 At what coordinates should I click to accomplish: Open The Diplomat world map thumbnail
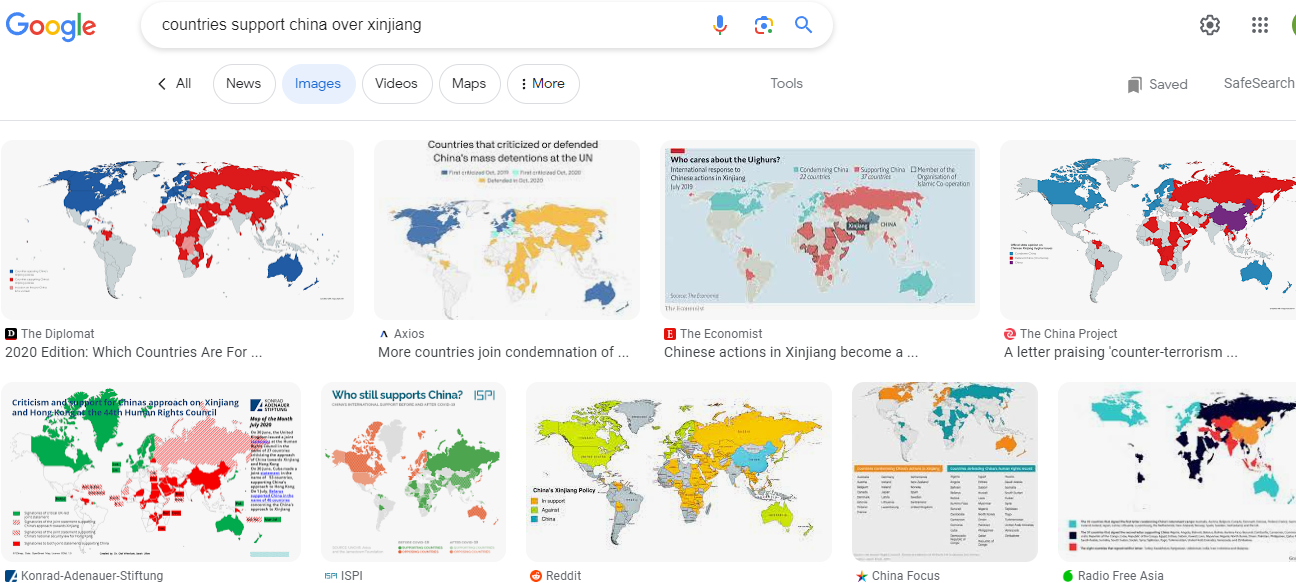[177, 230]
